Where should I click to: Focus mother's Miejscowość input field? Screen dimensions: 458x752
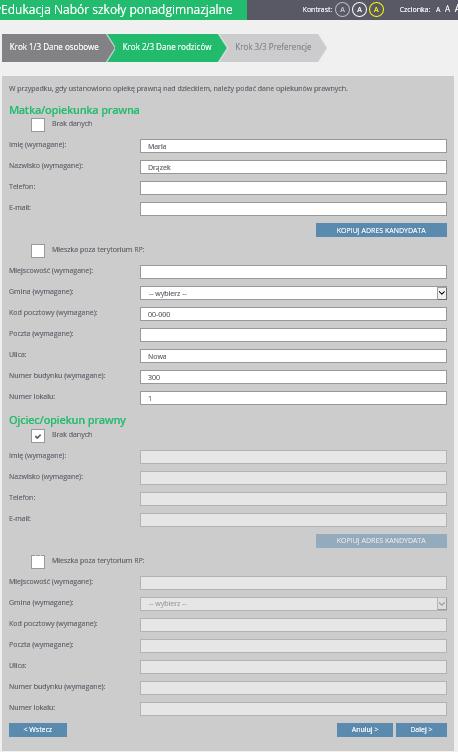[x=293, y=272]
